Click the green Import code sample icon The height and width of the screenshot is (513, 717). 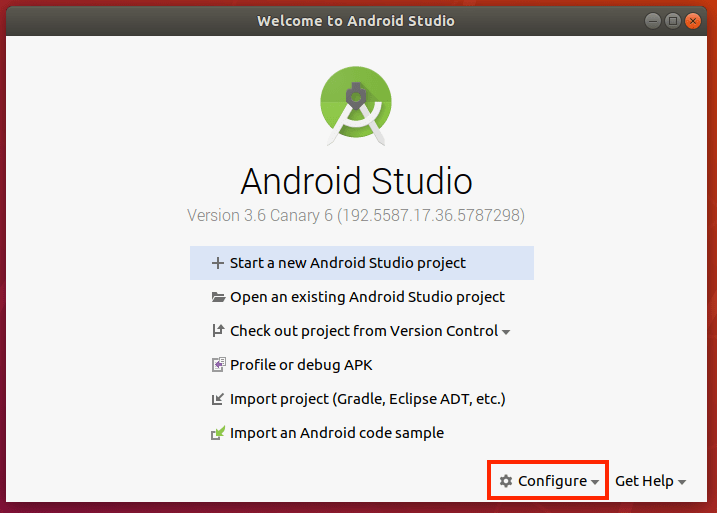point(218,433)
